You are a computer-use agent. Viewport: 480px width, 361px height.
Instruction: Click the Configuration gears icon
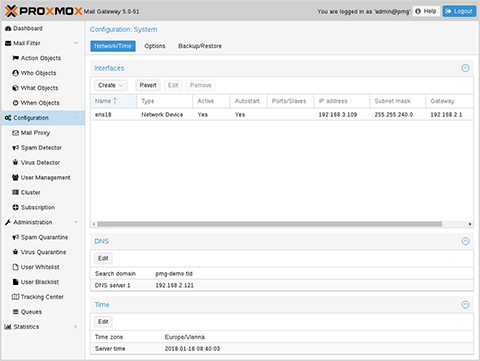click(x=8, y=118)
